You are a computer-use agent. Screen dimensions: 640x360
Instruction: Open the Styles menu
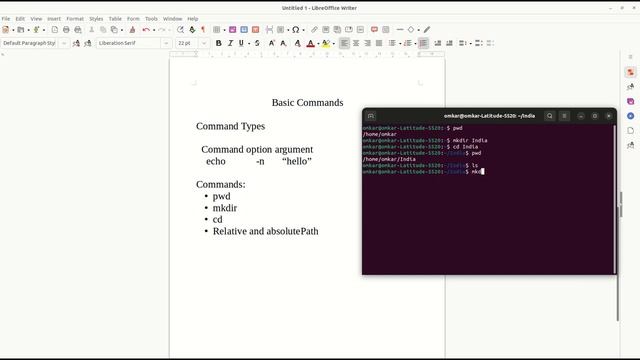click(96, 19)
